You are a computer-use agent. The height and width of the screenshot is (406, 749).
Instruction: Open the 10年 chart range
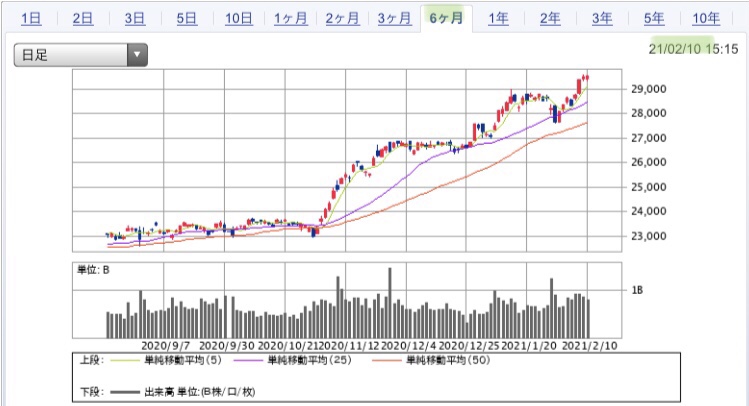coord(706,19)
